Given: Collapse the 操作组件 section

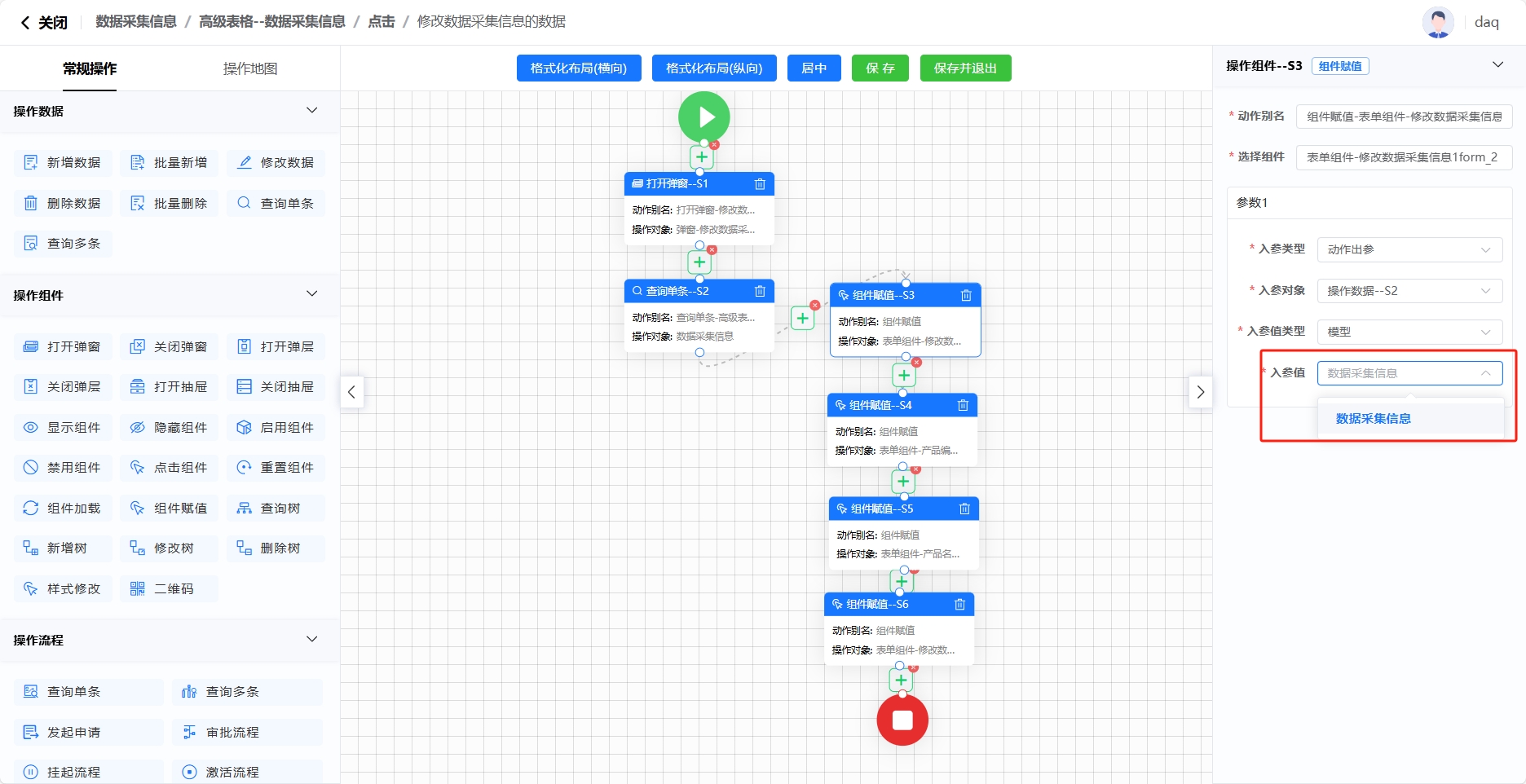Looking at the screenshot, I should click(x=311, y=294).
